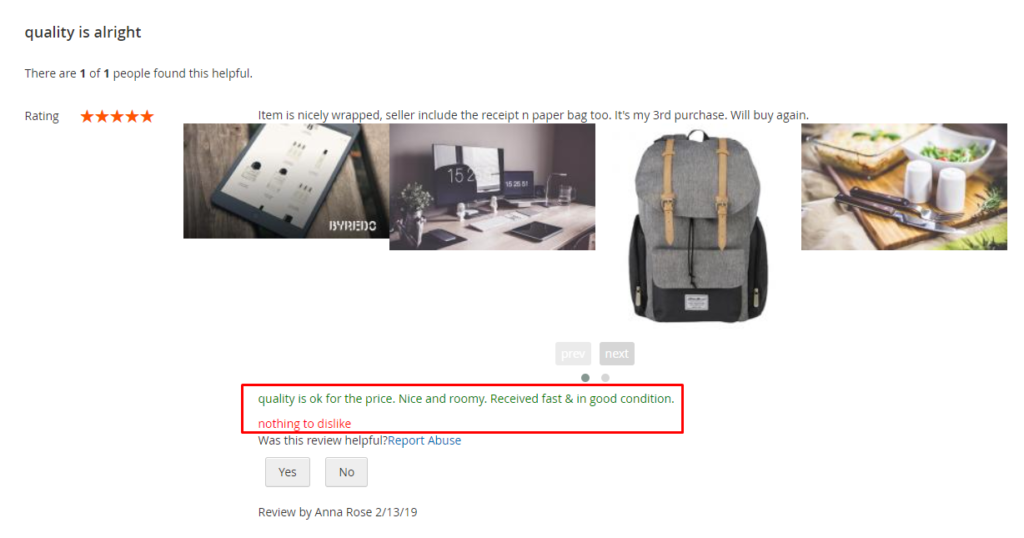
Task: Click the red 'nothing to dislike' text
Action: click(x=304, y=423)
